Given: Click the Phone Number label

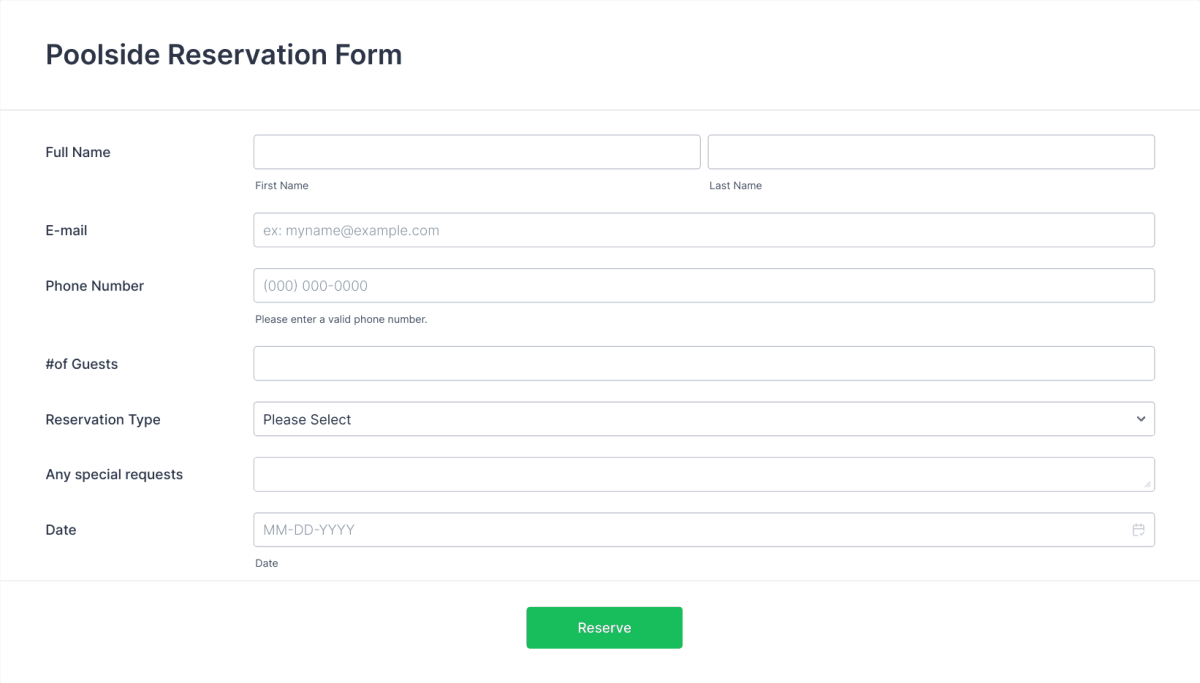Looking at the screenshot, I should point(95,286).
